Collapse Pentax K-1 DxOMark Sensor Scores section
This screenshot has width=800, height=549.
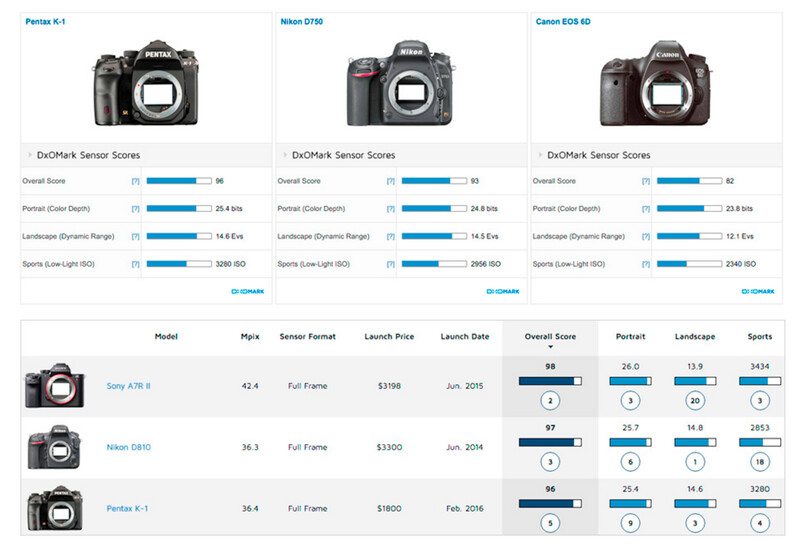(30, 155)
